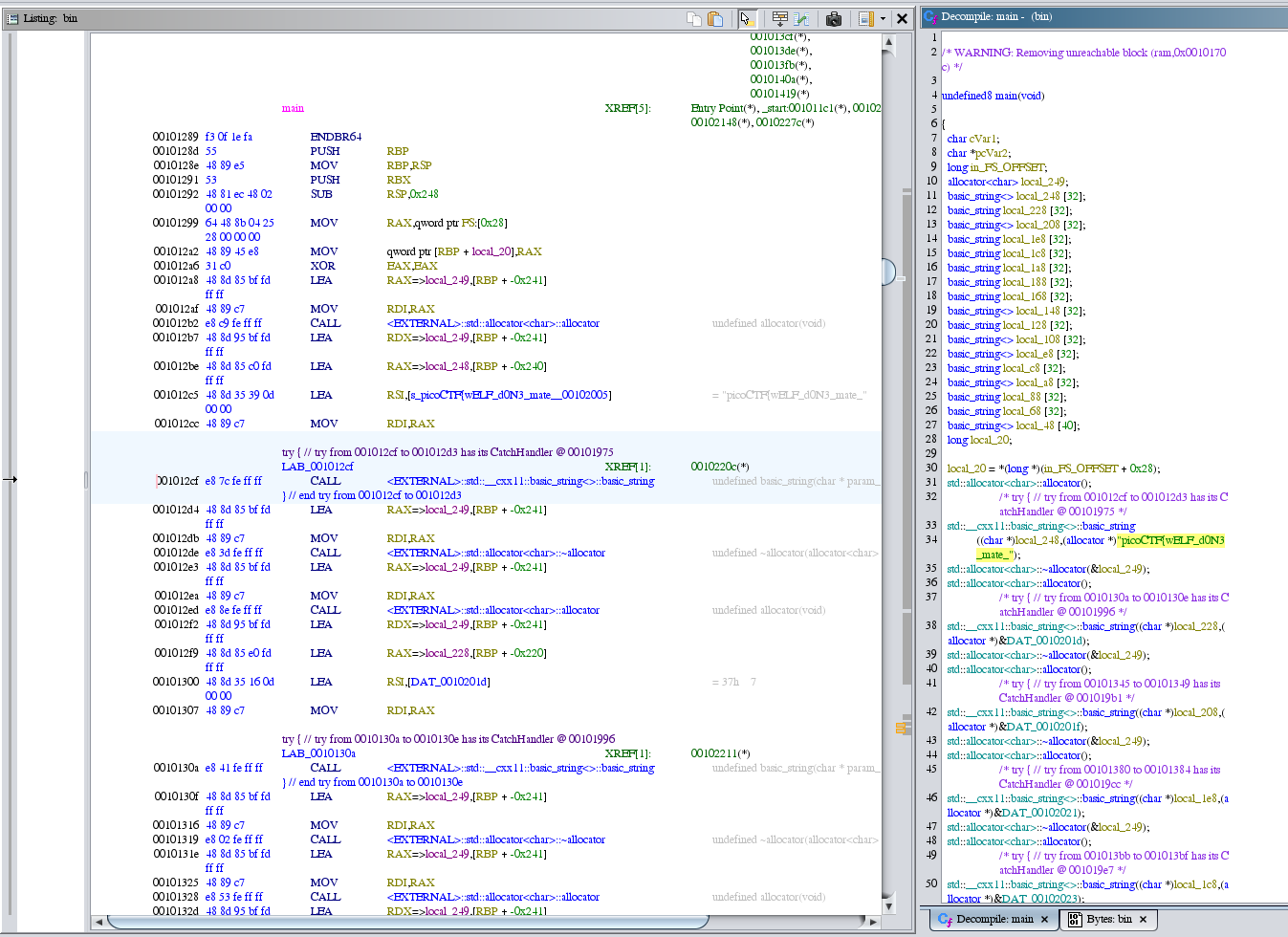Switch to the Decompile: main tab
The width and height of the screenshot is (1288, 937).
pos(994,919)
